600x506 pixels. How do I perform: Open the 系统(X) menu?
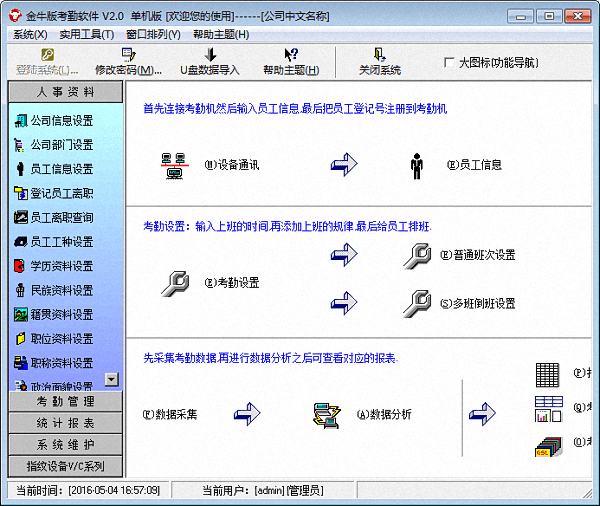click(x=30, y=34)
